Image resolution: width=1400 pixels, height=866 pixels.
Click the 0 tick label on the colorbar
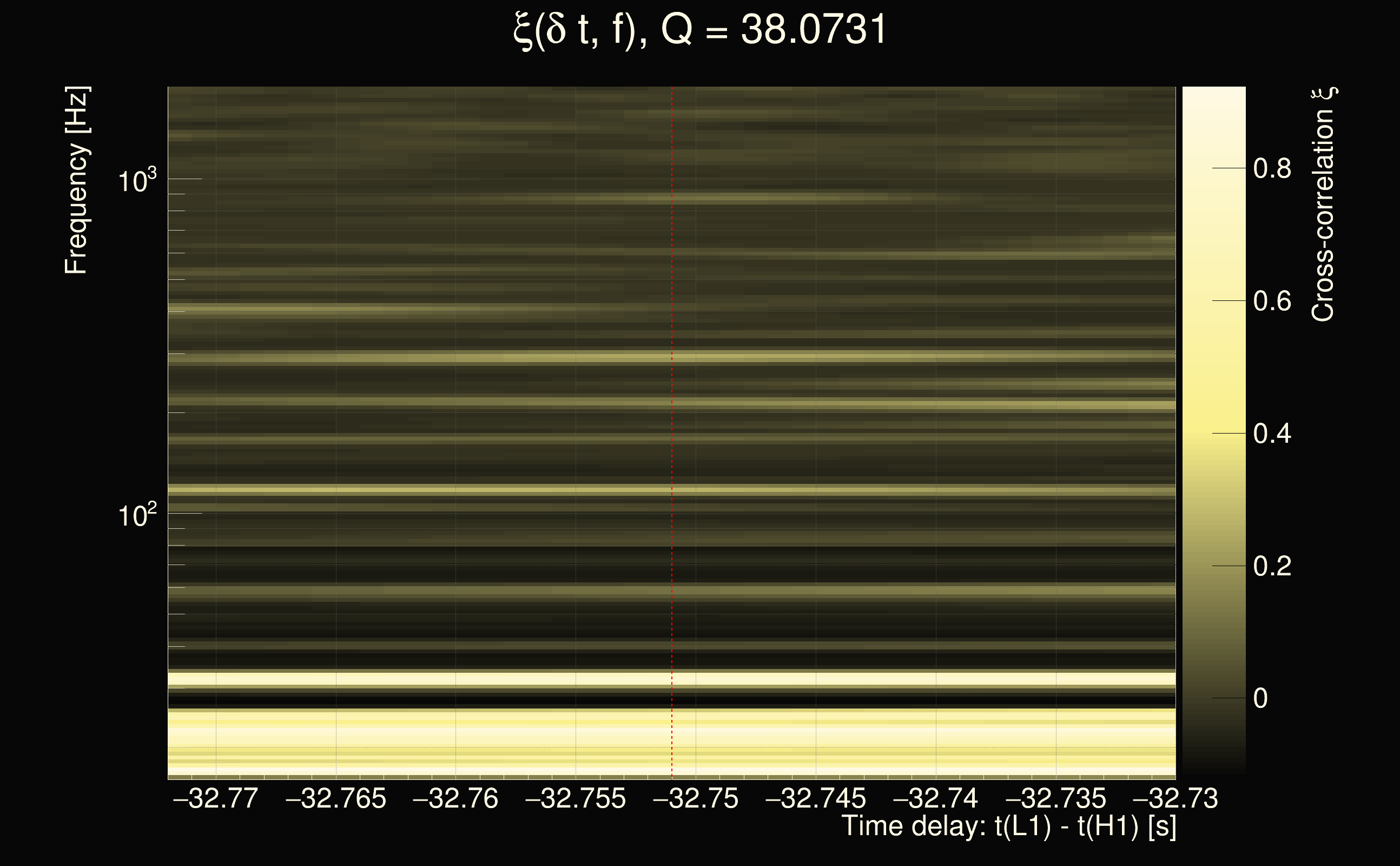(x=1260, y=699)
